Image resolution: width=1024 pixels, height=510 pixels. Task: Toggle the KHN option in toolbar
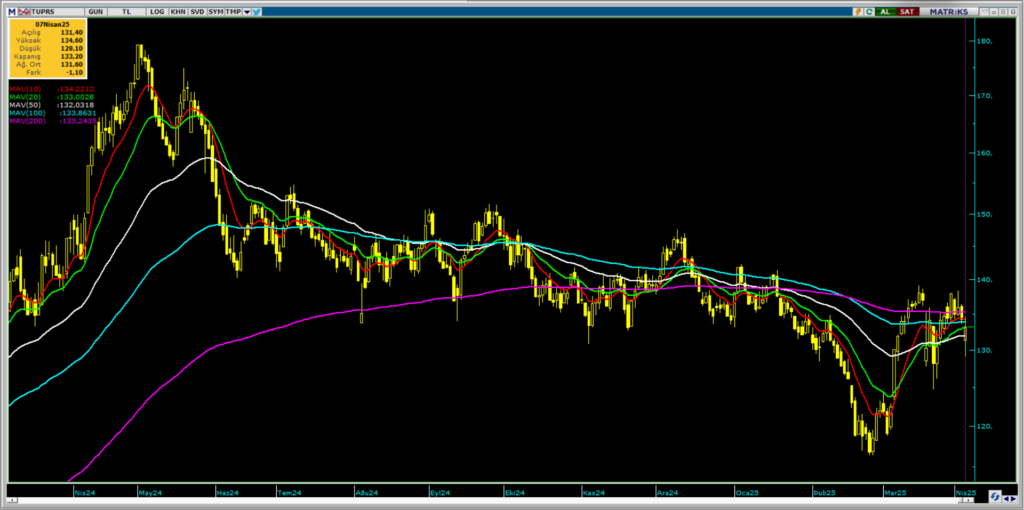[178, 11]
